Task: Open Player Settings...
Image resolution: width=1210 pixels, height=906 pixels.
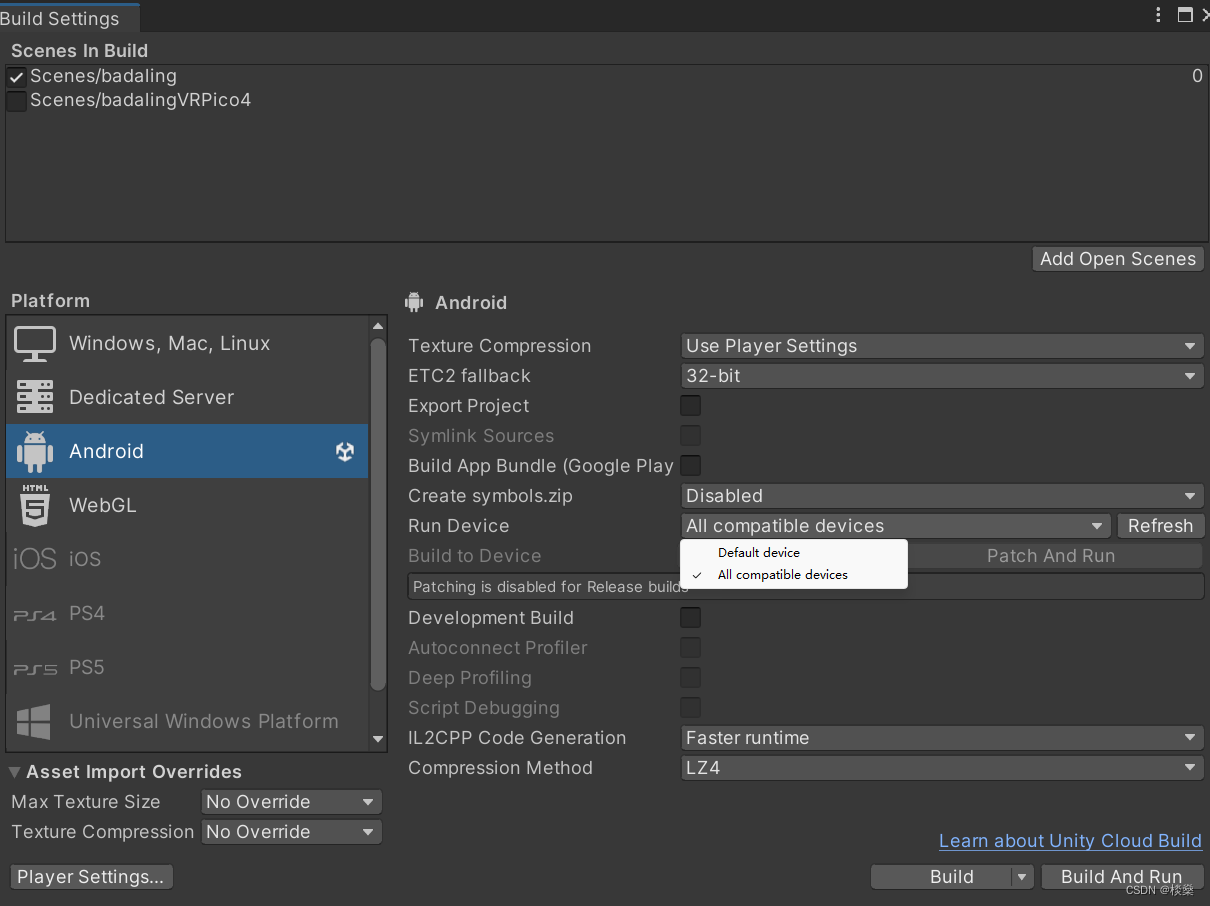Action: [91, 877]
